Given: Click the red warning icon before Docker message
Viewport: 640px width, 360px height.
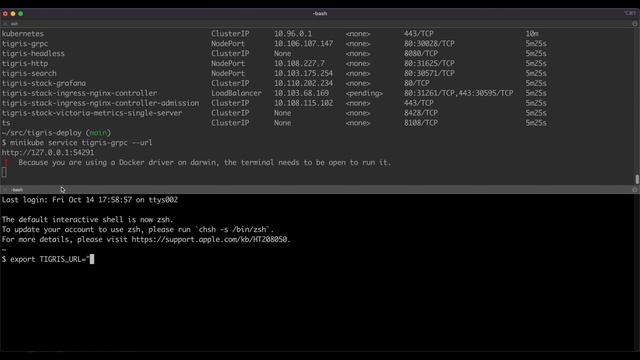Looking at the screenshot, I should click(x=5, y=162).
